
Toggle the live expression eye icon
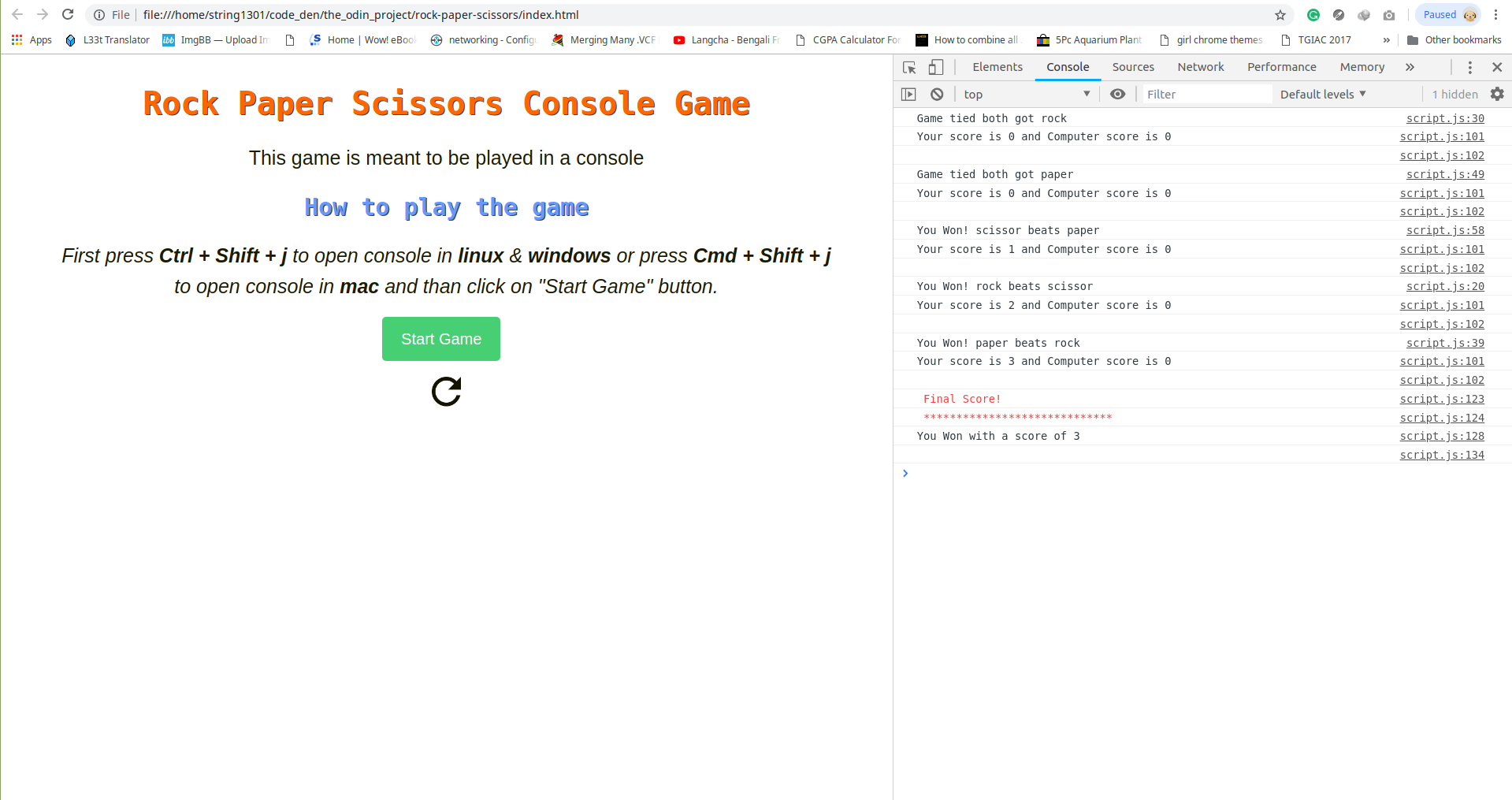point(1117,94)
